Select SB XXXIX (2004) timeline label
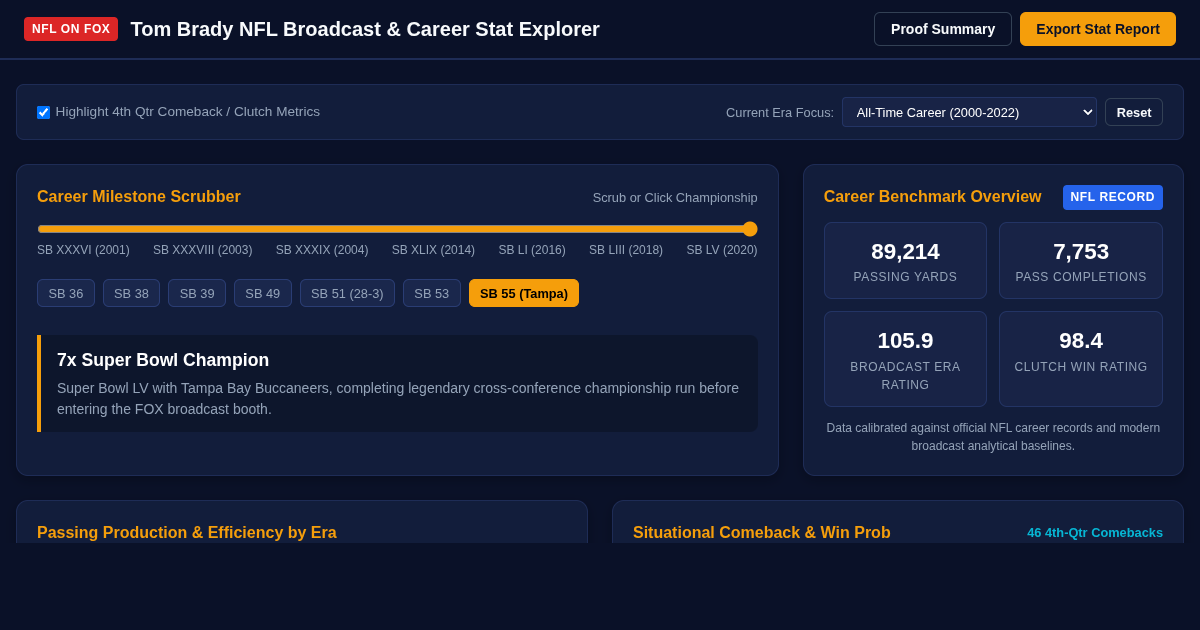This screenshot has width=1200, height=630. coord(322,250)
